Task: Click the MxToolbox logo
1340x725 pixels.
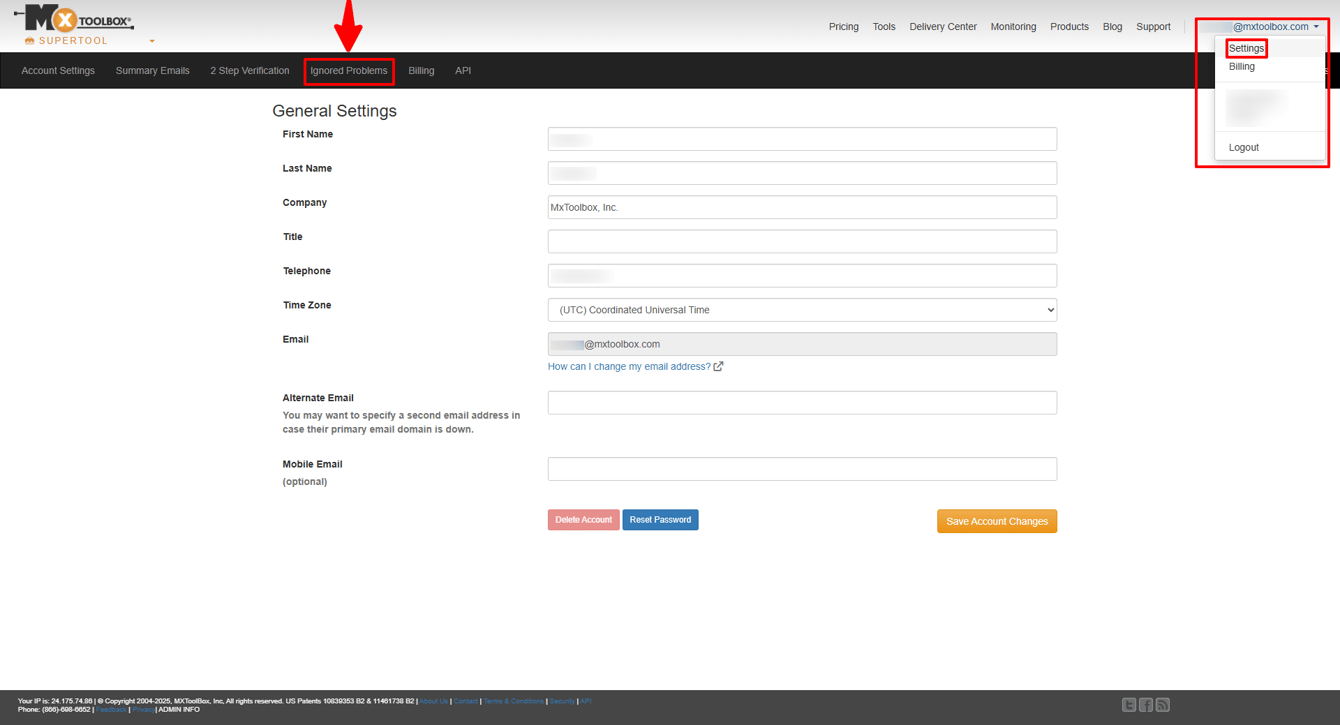Action: [74, 19]
